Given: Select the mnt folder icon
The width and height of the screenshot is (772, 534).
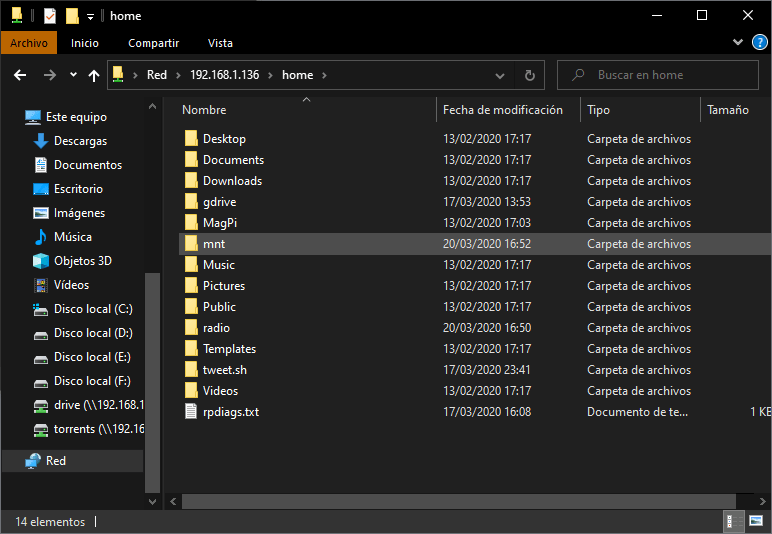Looking at the screenshot, I should [x=191, y=244].
